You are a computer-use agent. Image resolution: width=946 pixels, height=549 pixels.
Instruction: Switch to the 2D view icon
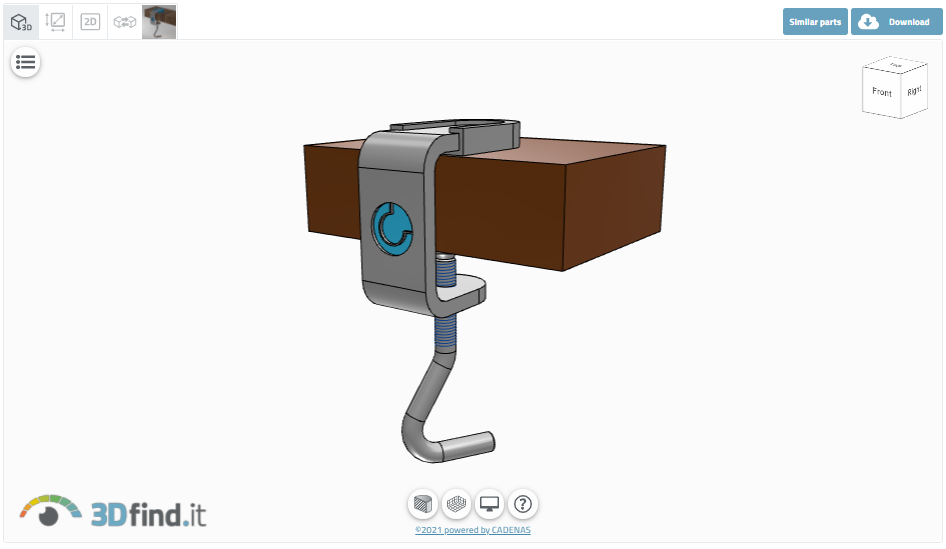pos(90,22)
